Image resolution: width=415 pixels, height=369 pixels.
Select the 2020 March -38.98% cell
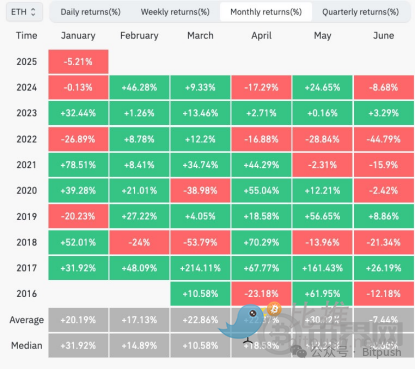[200, 191]
